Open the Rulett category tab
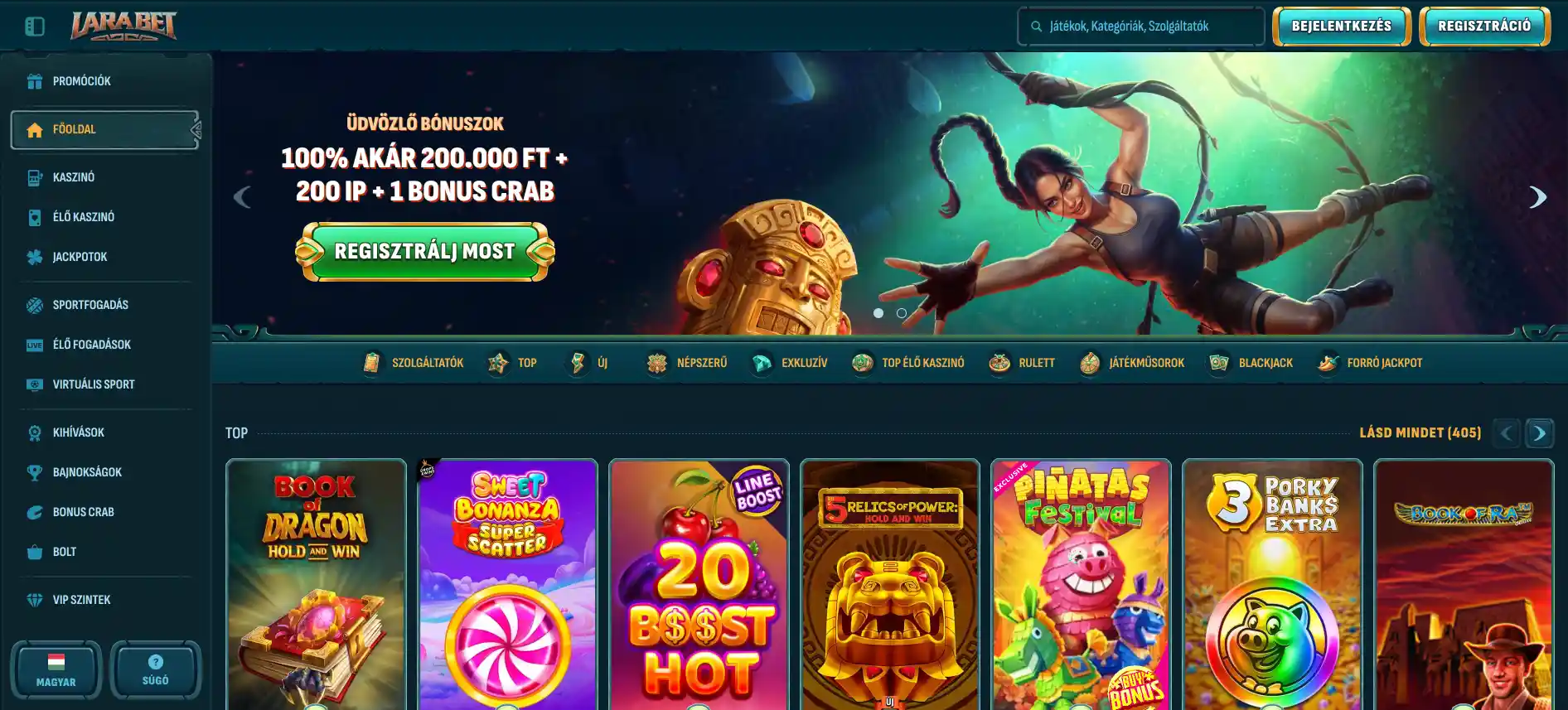The image size is (1568, 710). [1022, 363]
